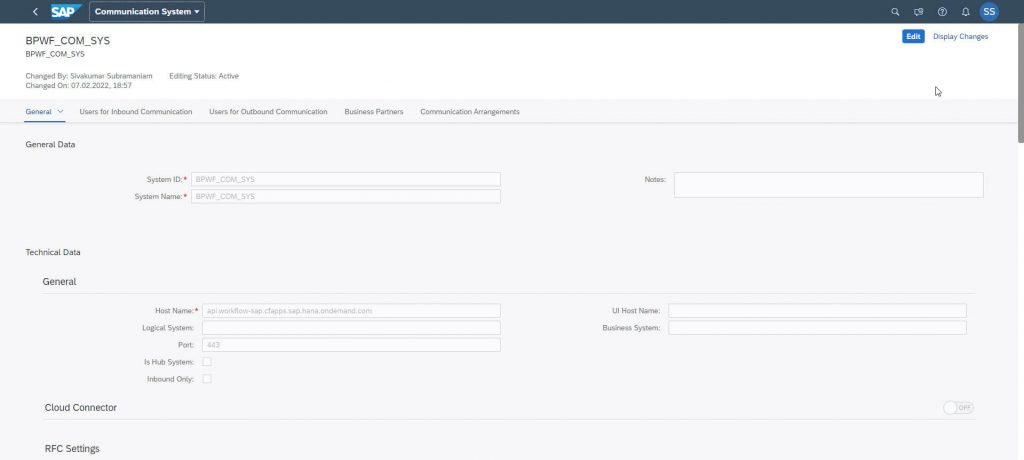1024x460 pixels.
Task: Open the feedback megaphone icon
Action: 919,12
